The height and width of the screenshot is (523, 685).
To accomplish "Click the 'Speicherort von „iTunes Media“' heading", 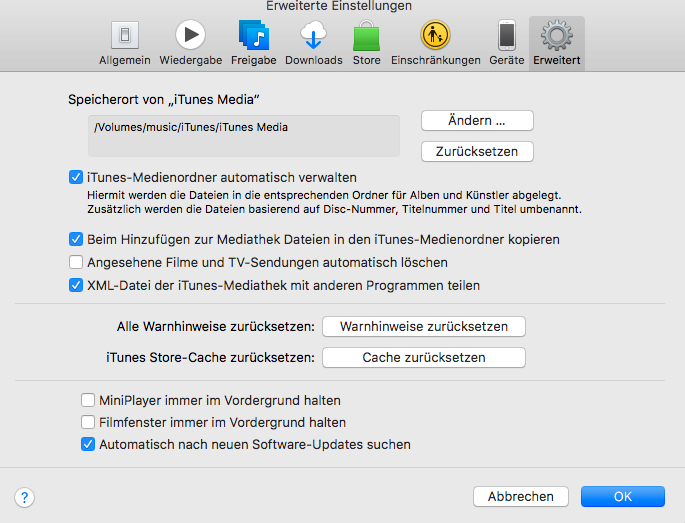I will click(x=164, y=100).
